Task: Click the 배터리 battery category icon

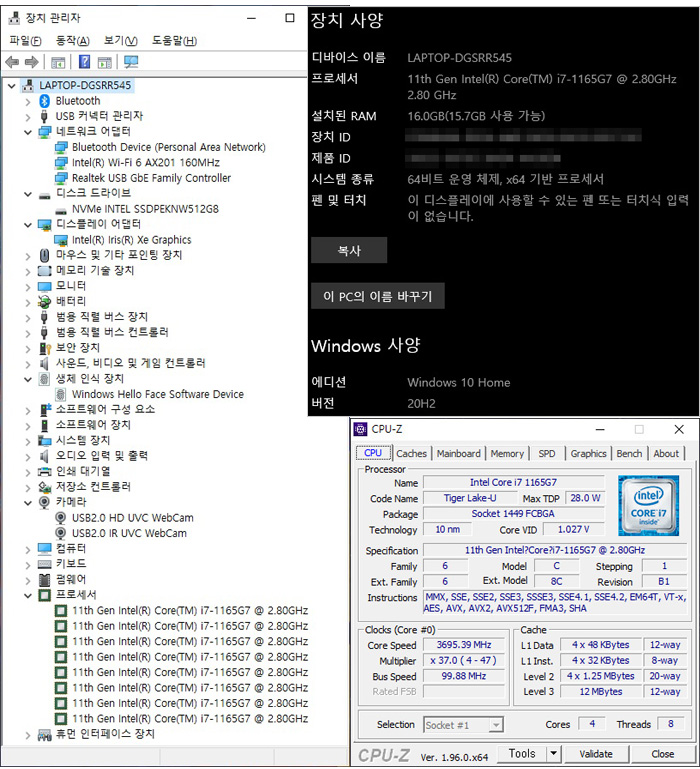Action: pyautogui.click(x=45, y=302)
